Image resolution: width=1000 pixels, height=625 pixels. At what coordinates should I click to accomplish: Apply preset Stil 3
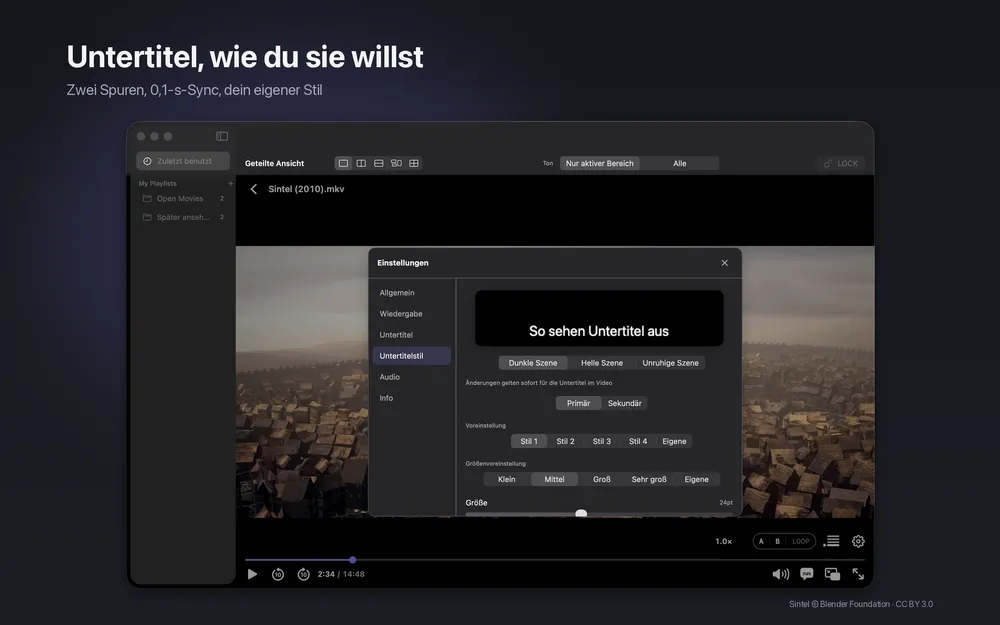(601, 441)
